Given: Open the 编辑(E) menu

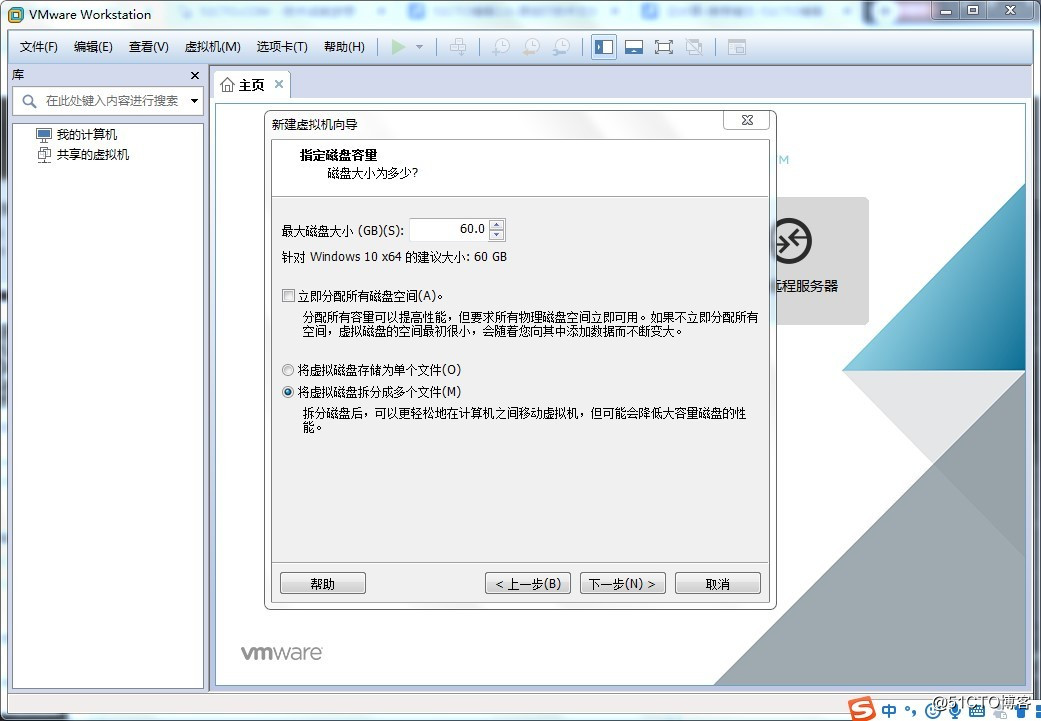Looking at the screenshot, I should pos(93,46).
